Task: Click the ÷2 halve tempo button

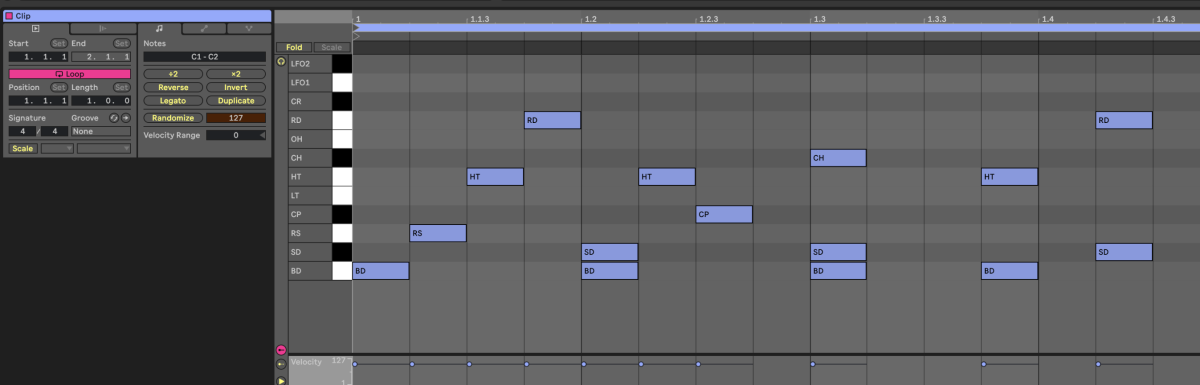Action: pyautogui.click(x=172, y=74)
